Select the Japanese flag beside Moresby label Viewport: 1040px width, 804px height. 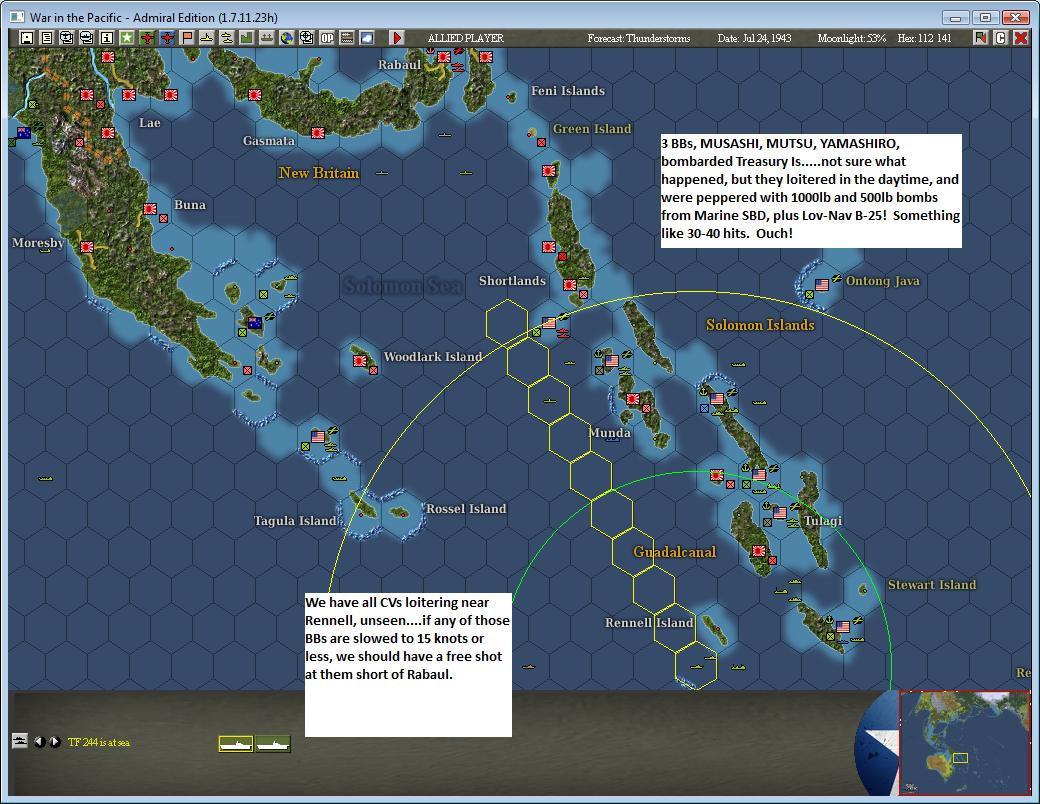click(87, 247)
